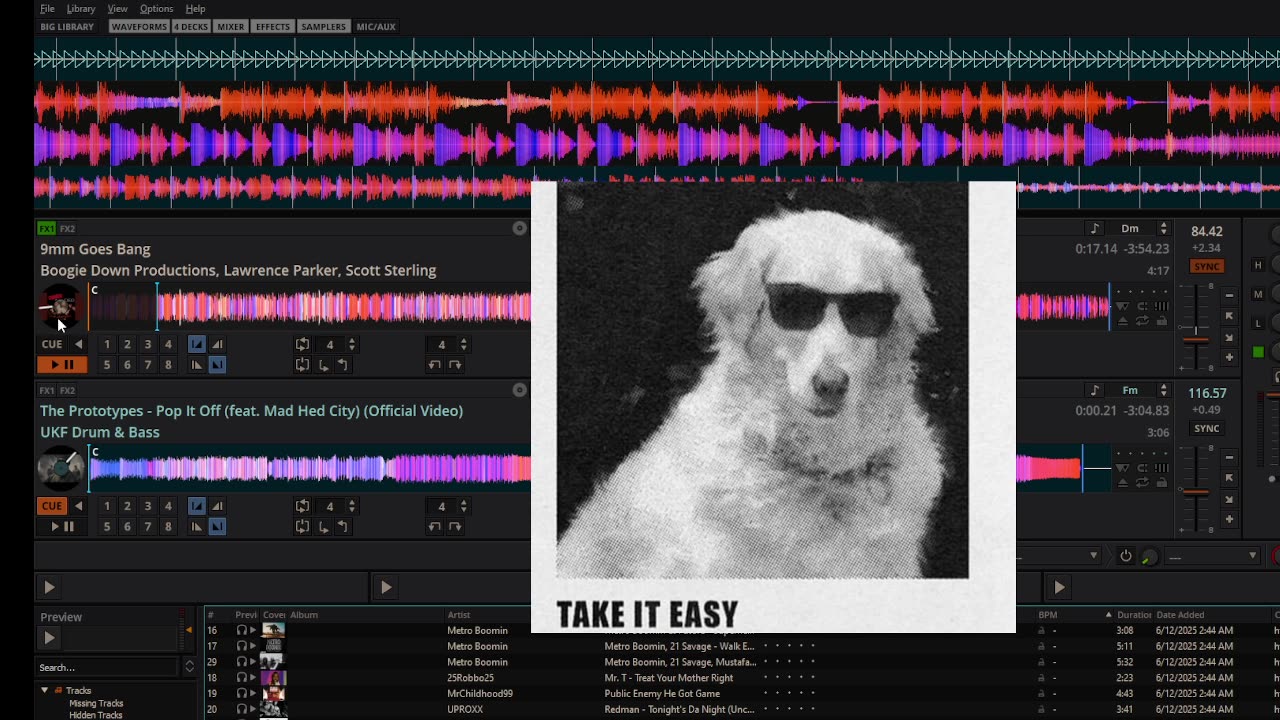Click the plus rate button beside 116.57 deck

(x=1229, y=519)
